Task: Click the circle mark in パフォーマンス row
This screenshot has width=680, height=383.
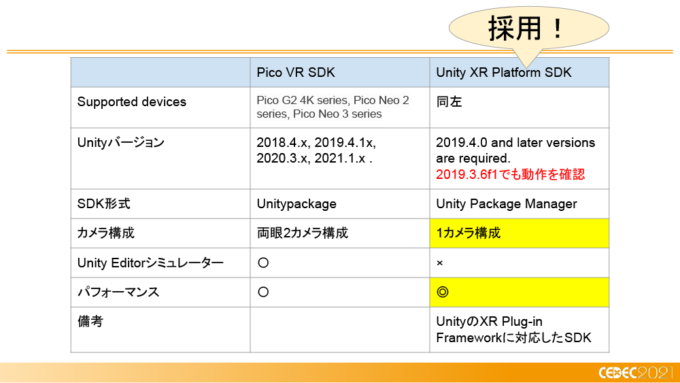Action: click(263, 292)
